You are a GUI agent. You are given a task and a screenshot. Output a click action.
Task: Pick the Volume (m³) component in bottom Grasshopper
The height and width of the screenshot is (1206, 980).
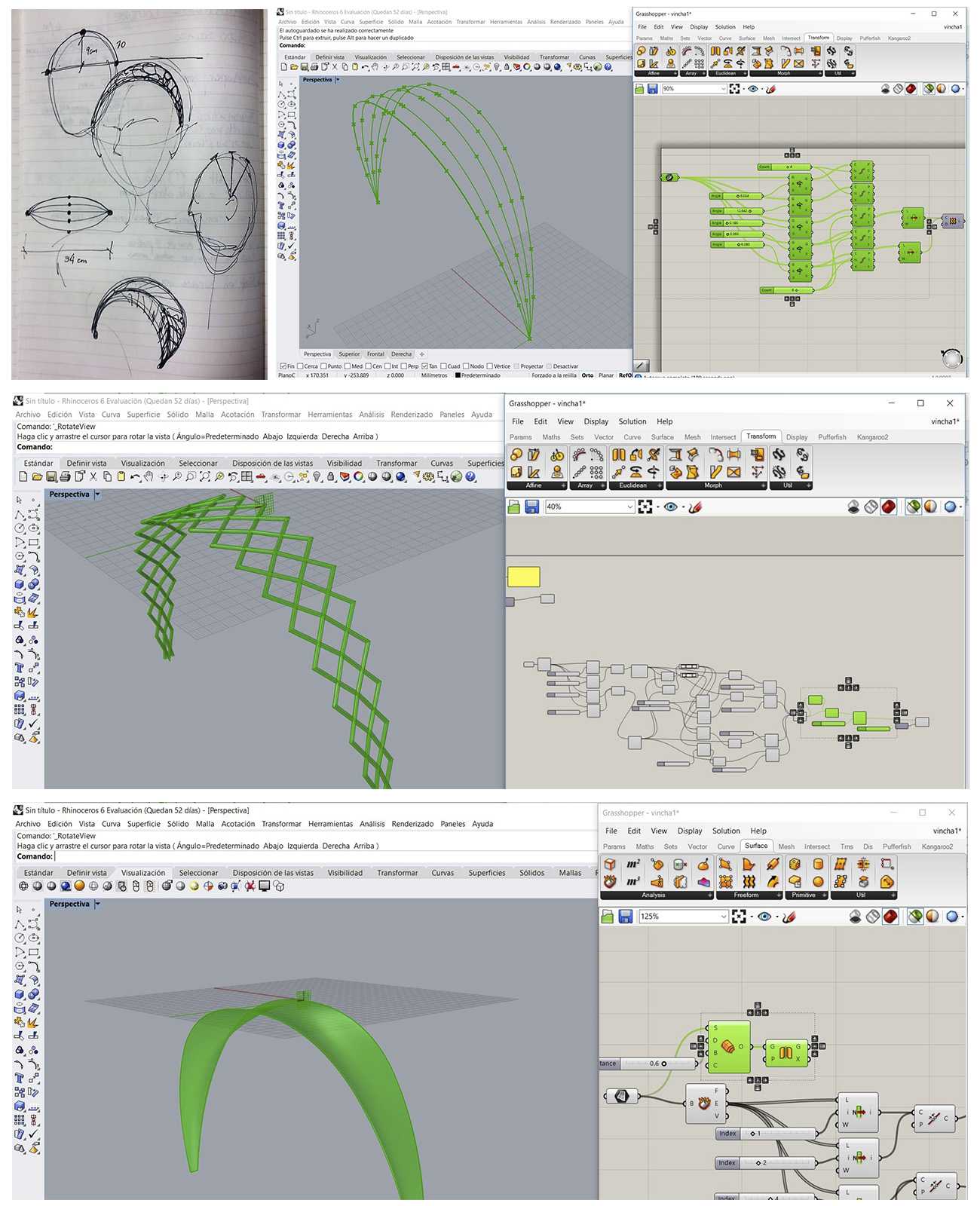click(x=633, y=881)
